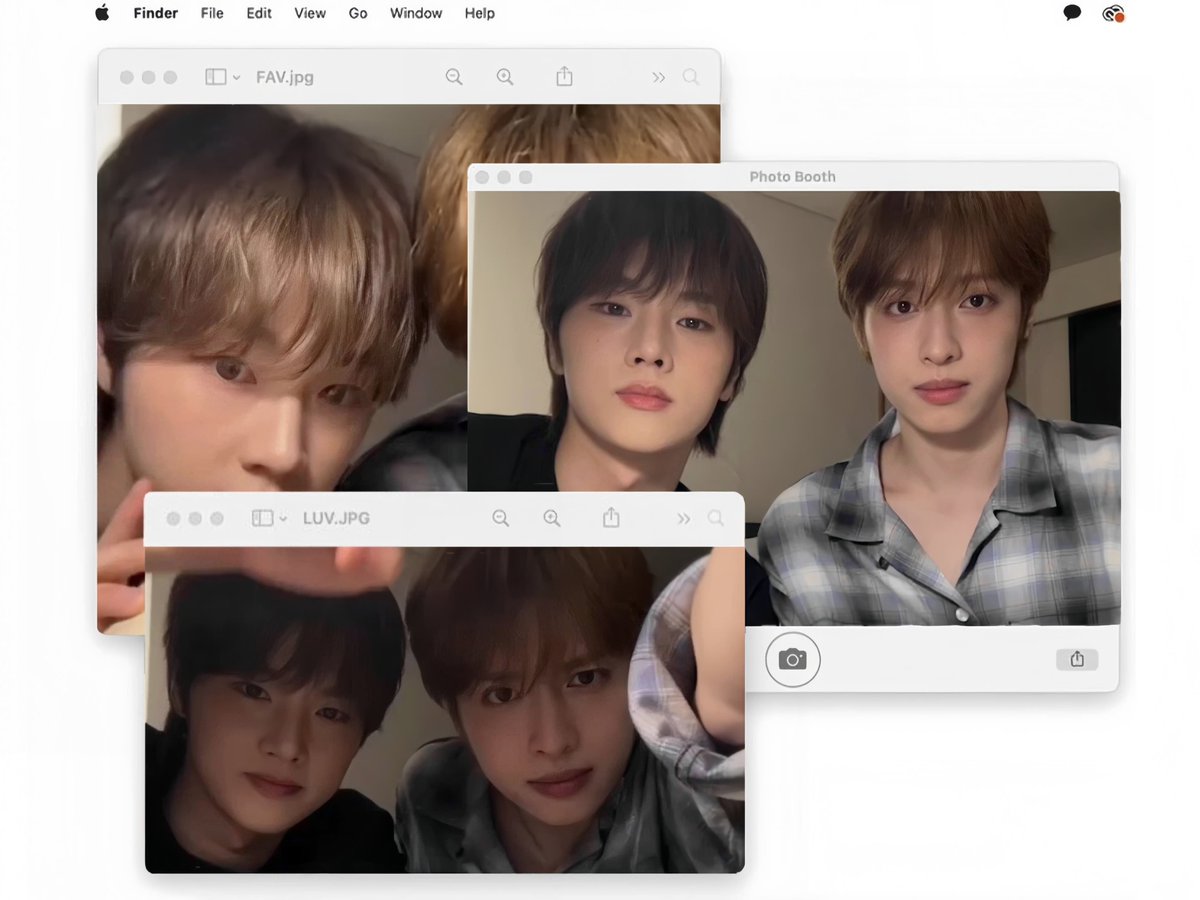Click the chat bubble icon in menu bar
Image resolution: width=1200 pixels, height=900 pixels.
[1072, 13]
